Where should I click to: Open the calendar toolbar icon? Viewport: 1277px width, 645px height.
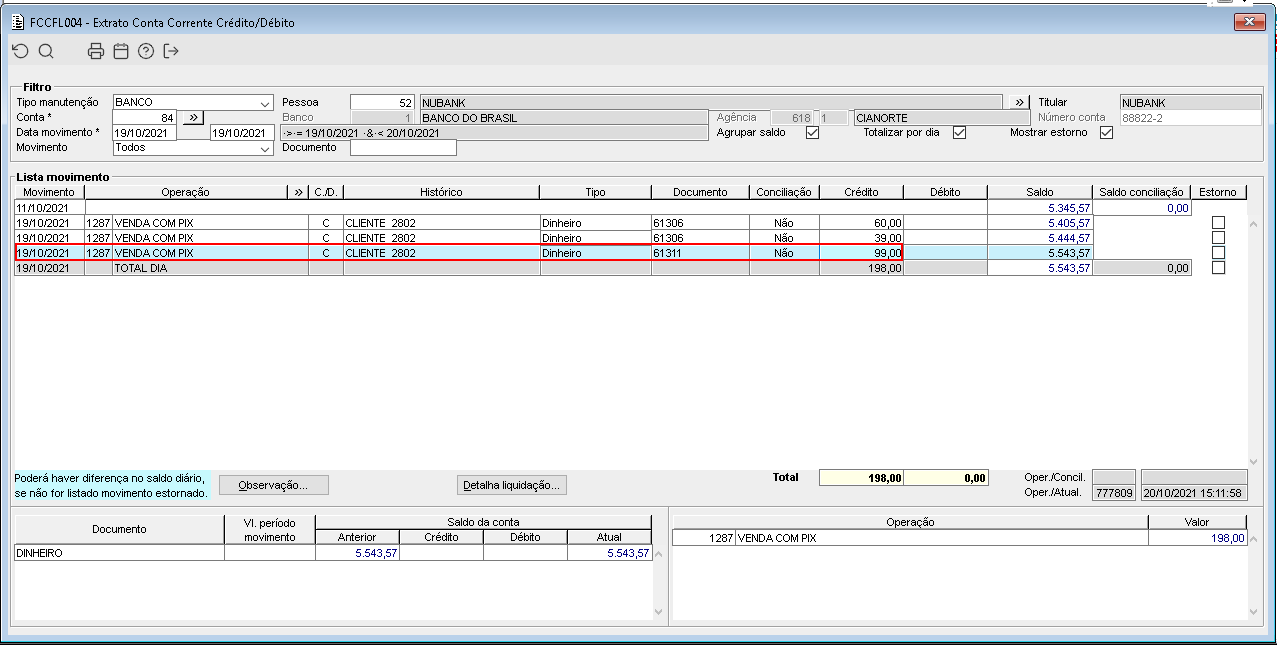(121, 51)
